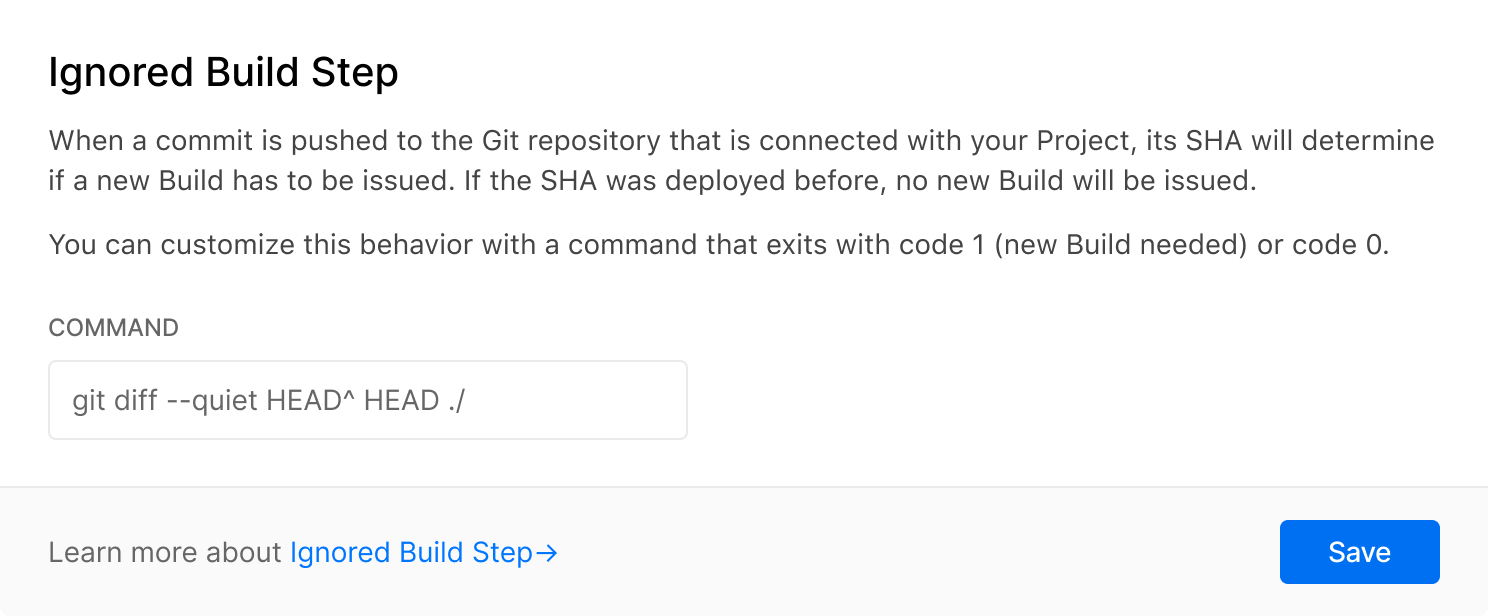Image resolution: width=1488 pixels, height=616 pixels.
Task: Place cursor in the command entry field
Action: [367, 399]
